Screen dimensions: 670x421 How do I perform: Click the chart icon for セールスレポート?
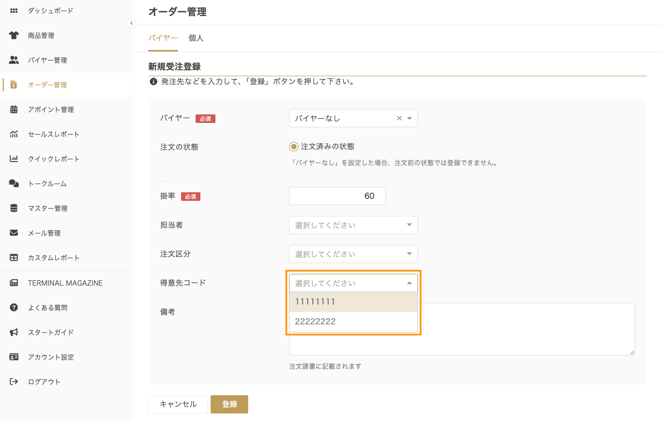14,134
